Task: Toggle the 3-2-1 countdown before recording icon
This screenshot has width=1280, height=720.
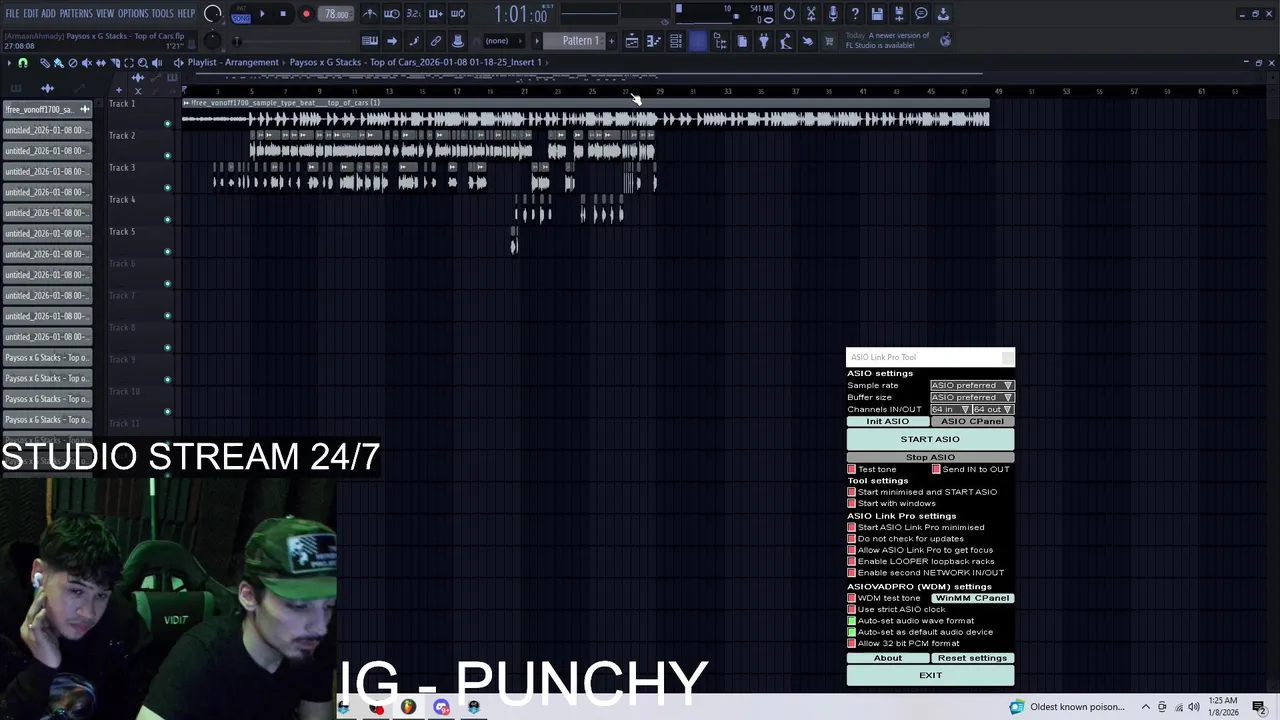Action: tap(414, 14)
